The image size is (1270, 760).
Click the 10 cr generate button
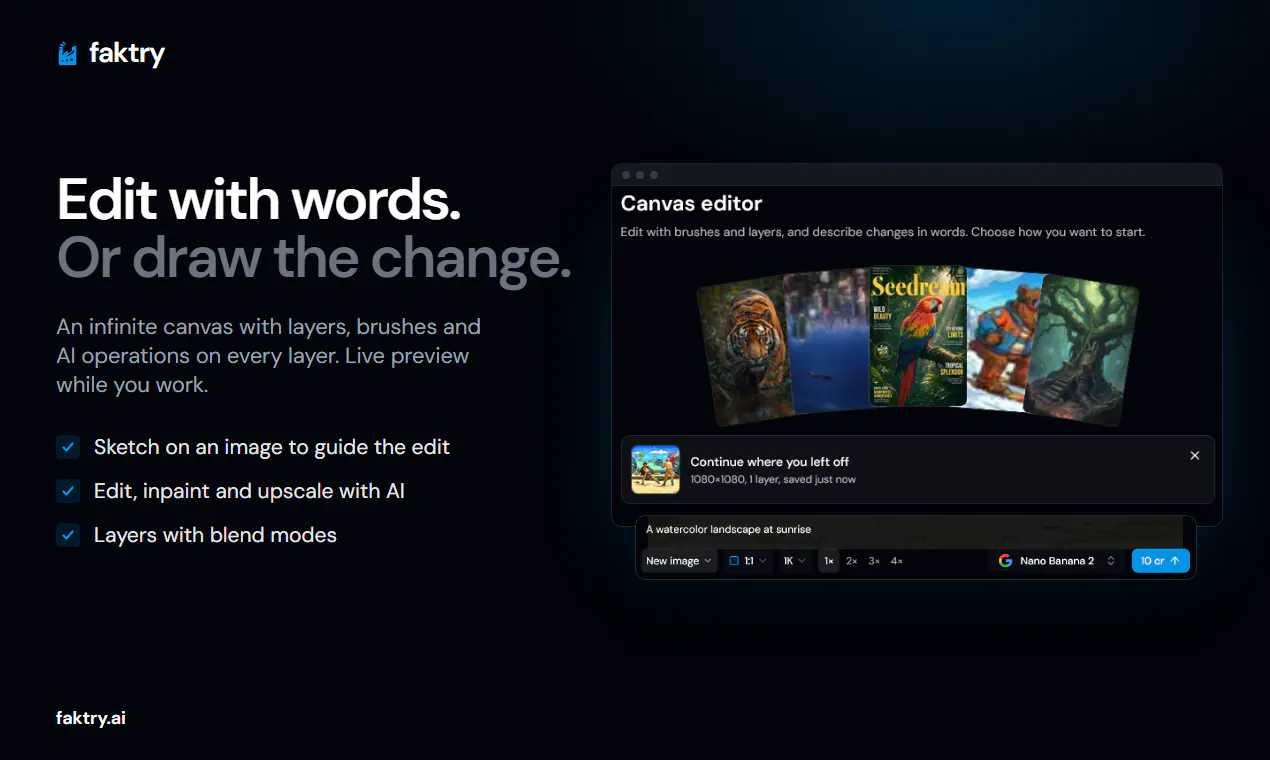point(1160,561)
